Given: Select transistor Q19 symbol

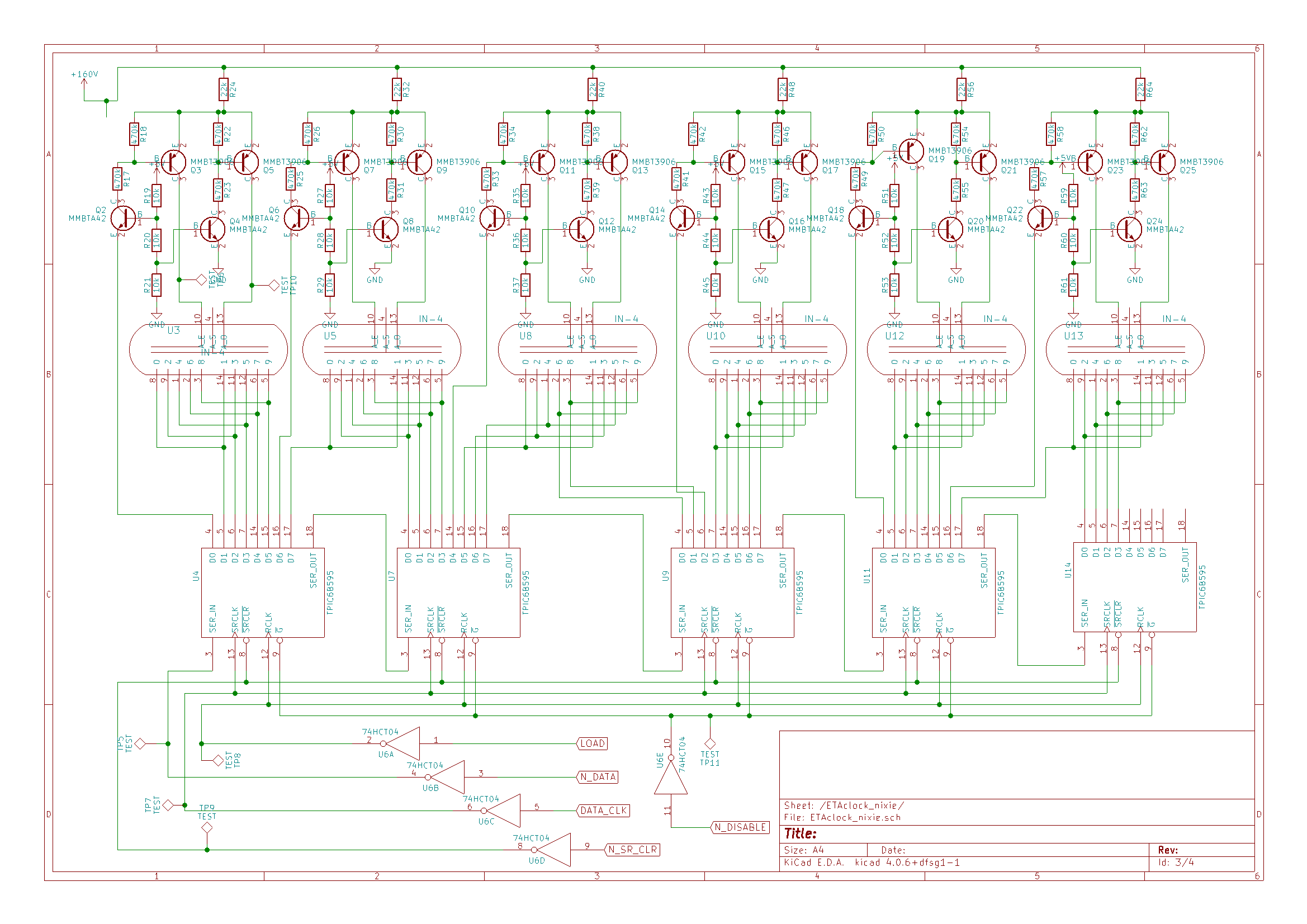Looking at the screenshot, I should tap(911, 151).
